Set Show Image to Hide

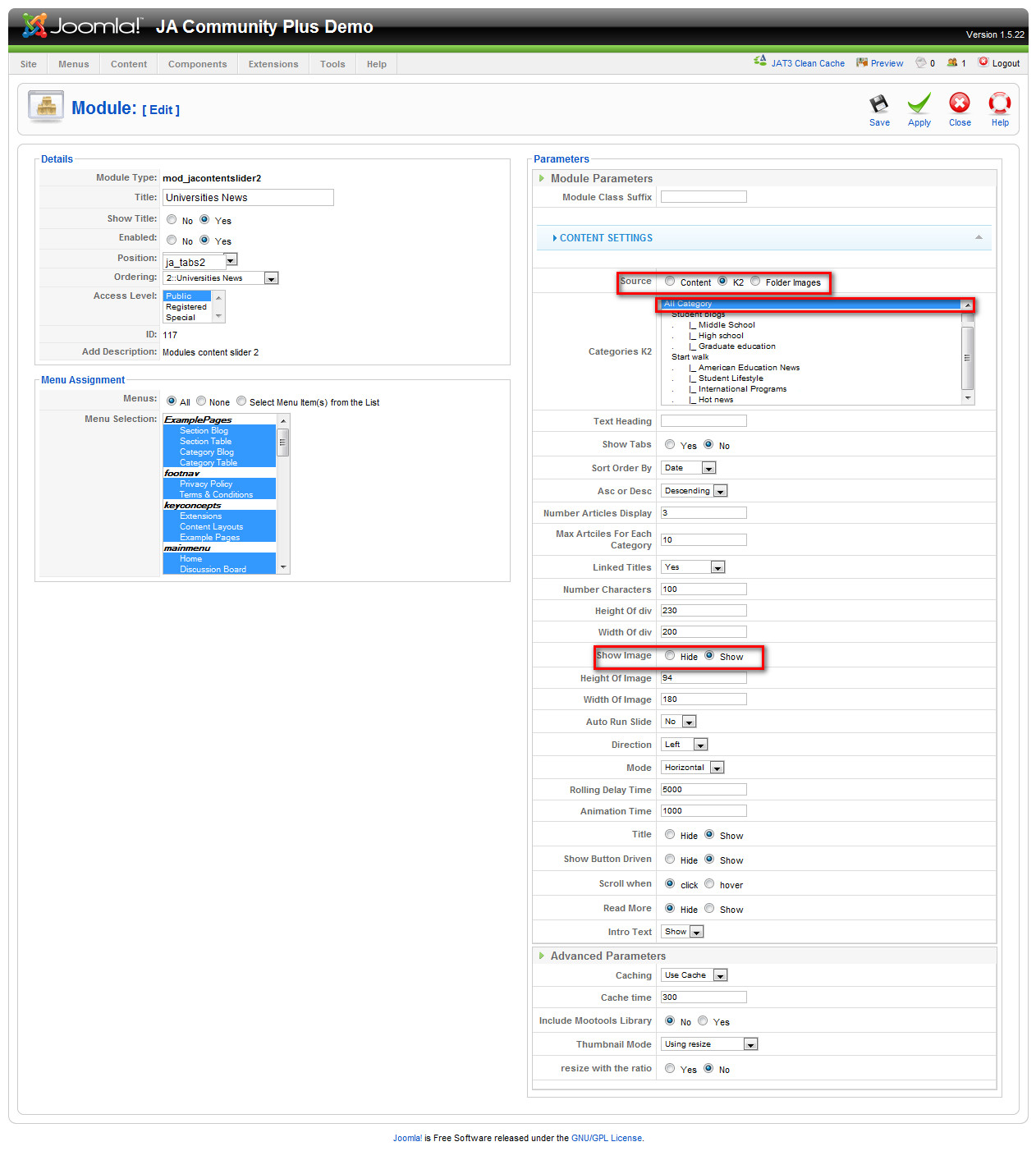(670, 656)
